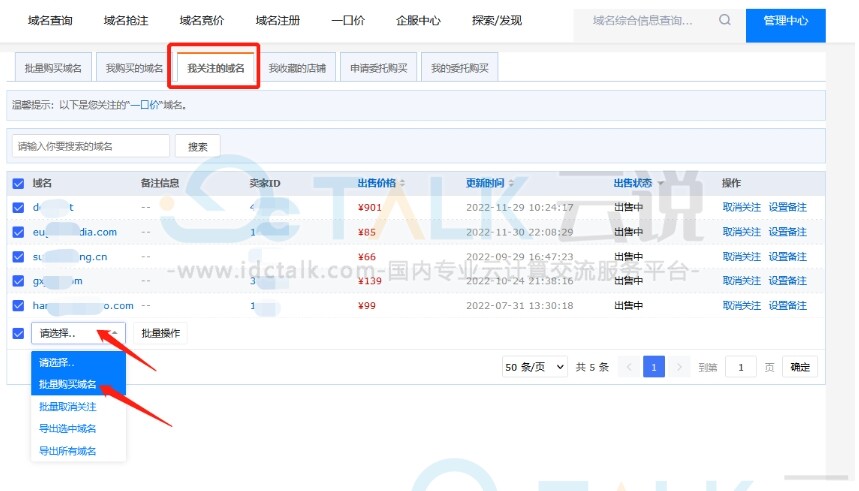The image size is (859, 491).
Task: Choose 请选择.. option in dropdown list
Action: pyautogui.click(x=78, y=362)
